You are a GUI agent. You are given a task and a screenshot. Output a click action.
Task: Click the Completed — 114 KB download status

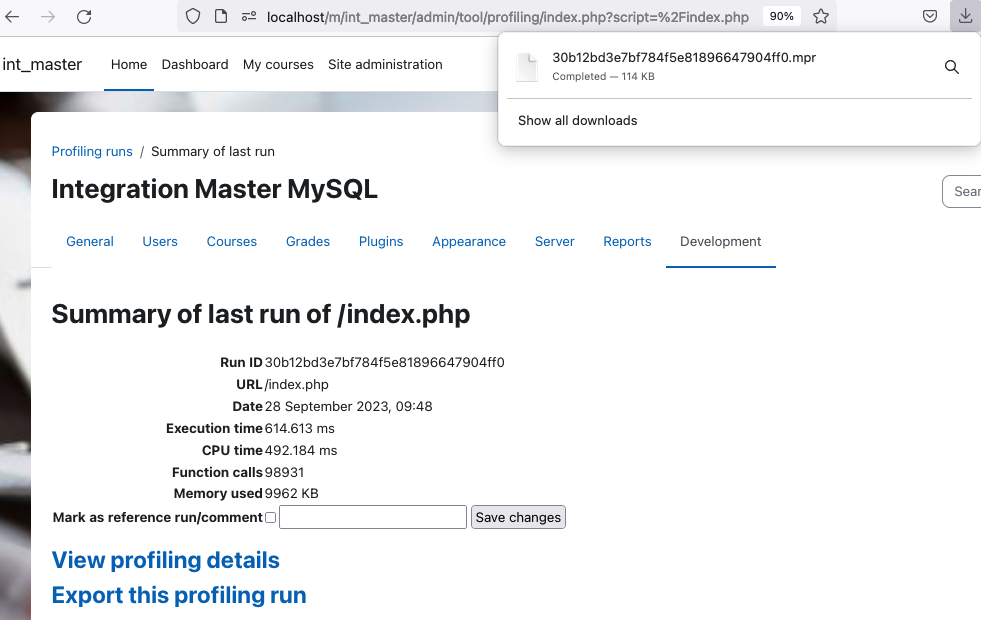tap(603, 76)
